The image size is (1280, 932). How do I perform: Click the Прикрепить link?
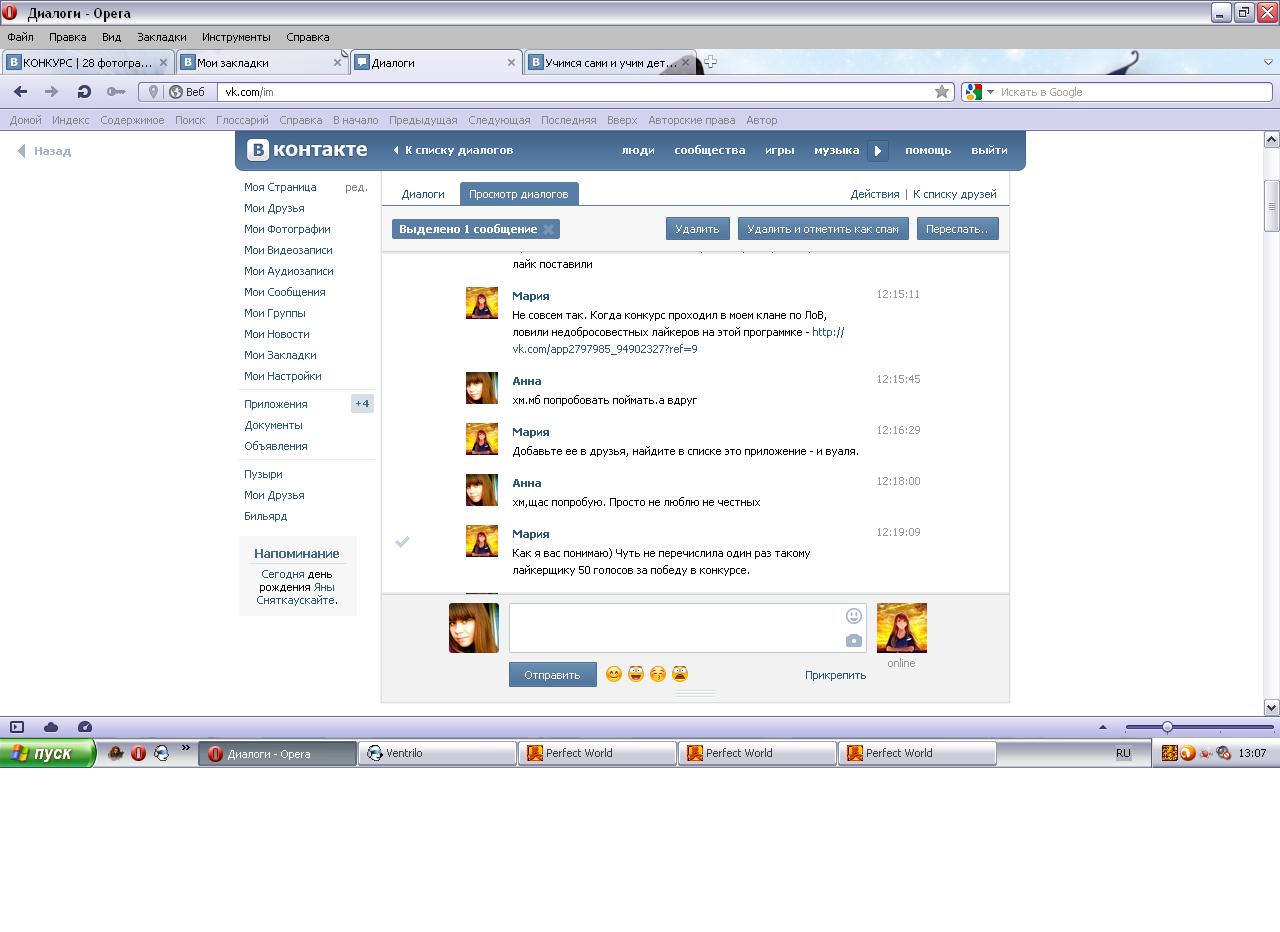[x=835, y=675]
